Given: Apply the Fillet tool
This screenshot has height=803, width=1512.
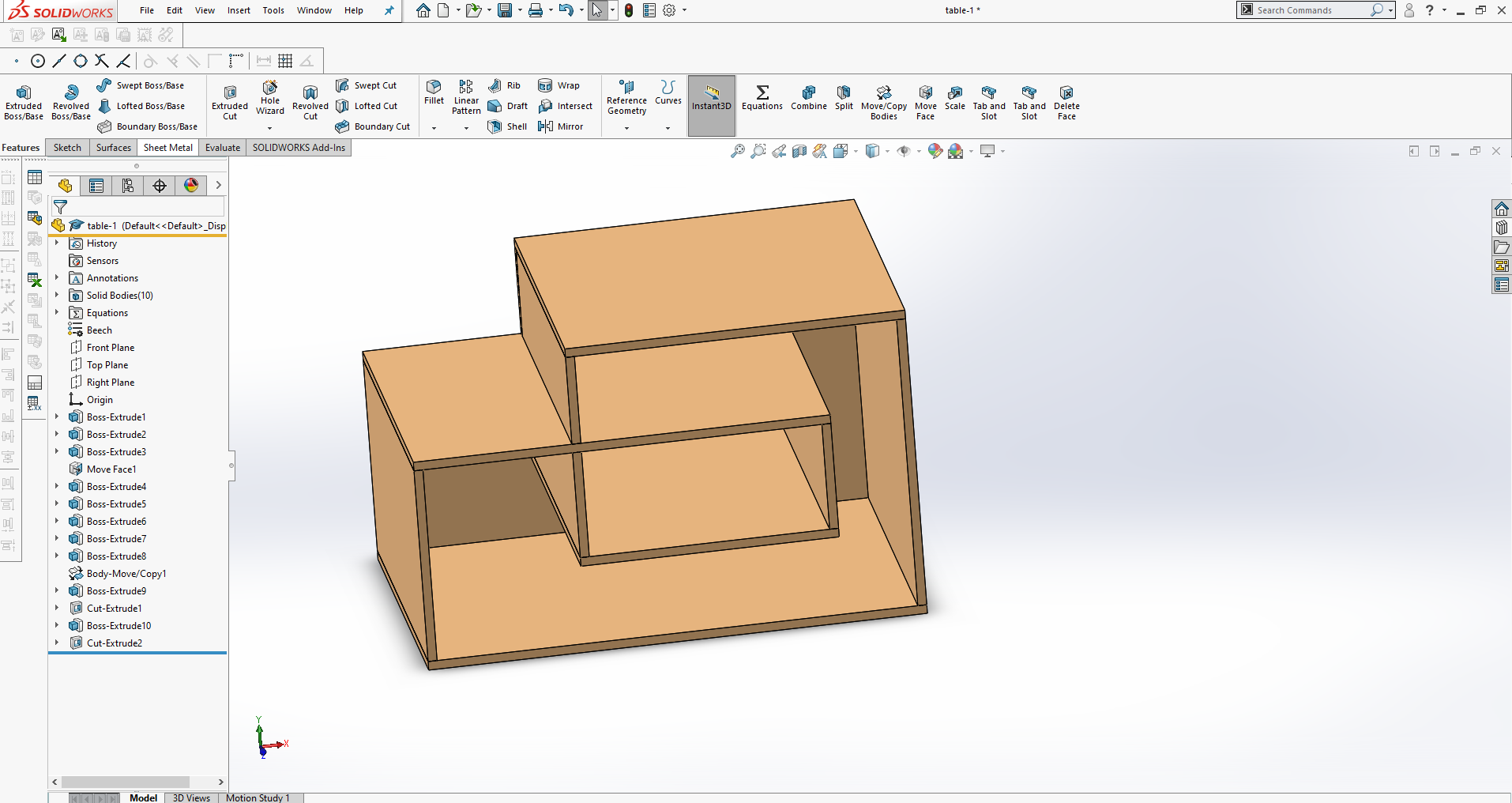Looking at the screenshot, I should [x=434, y=92].
